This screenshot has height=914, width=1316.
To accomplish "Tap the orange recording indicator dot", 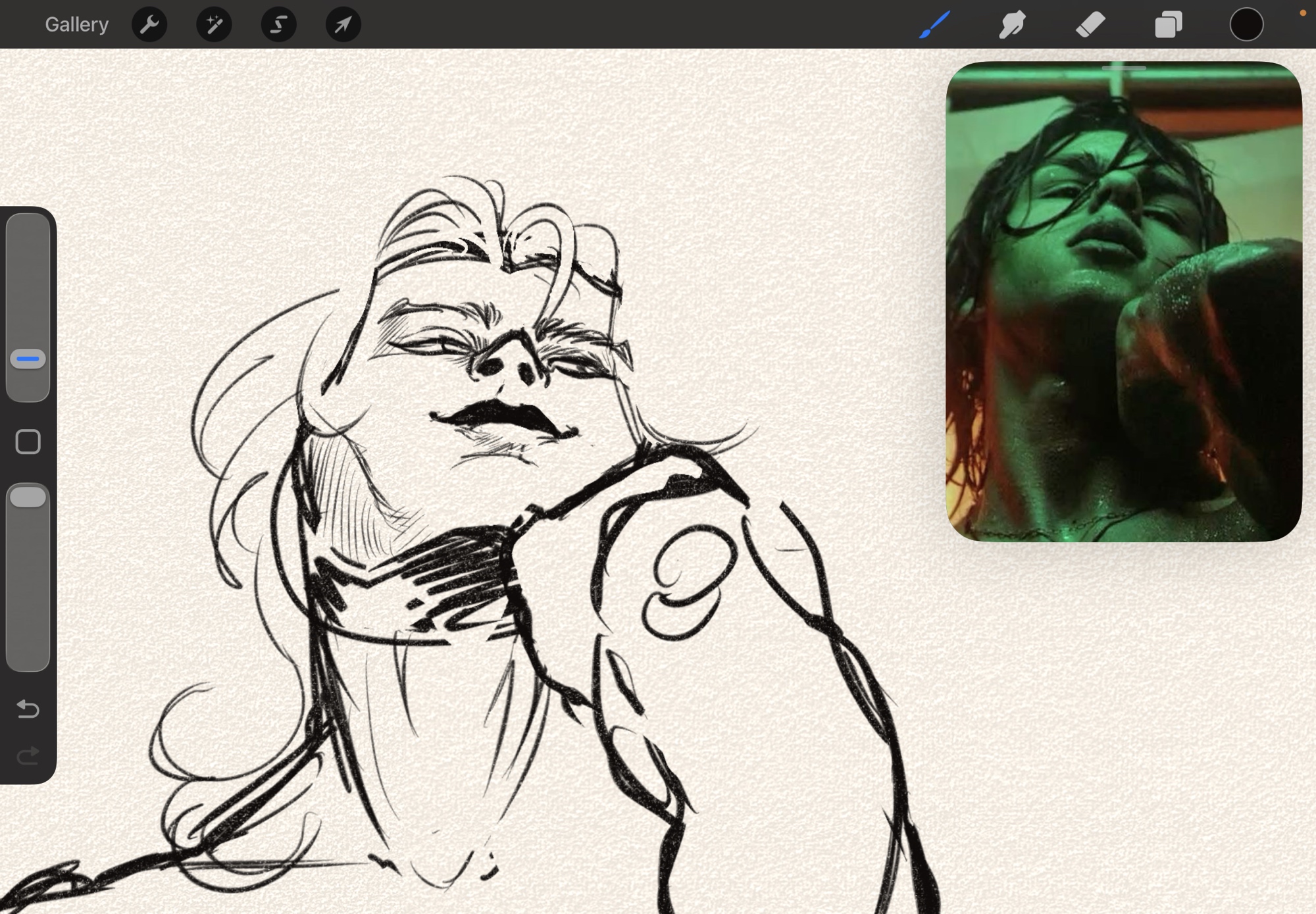I will pos(1302,13).
